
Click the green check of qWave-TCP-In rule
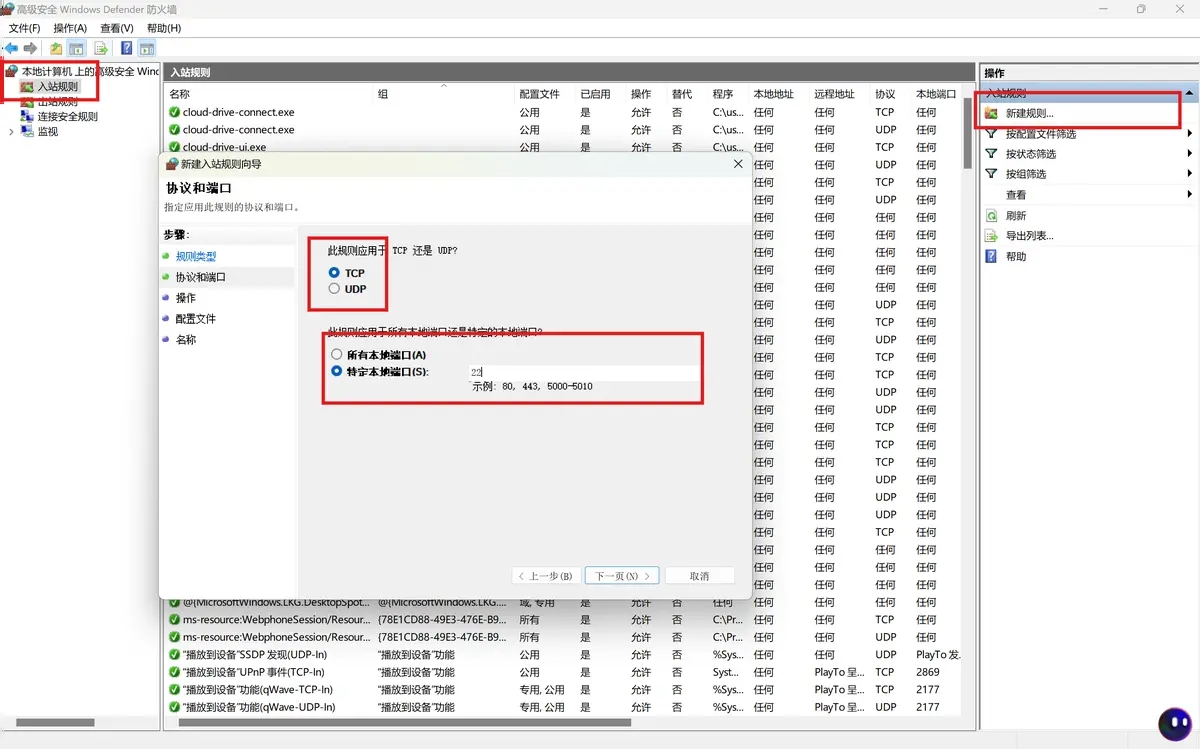[174, 690]
